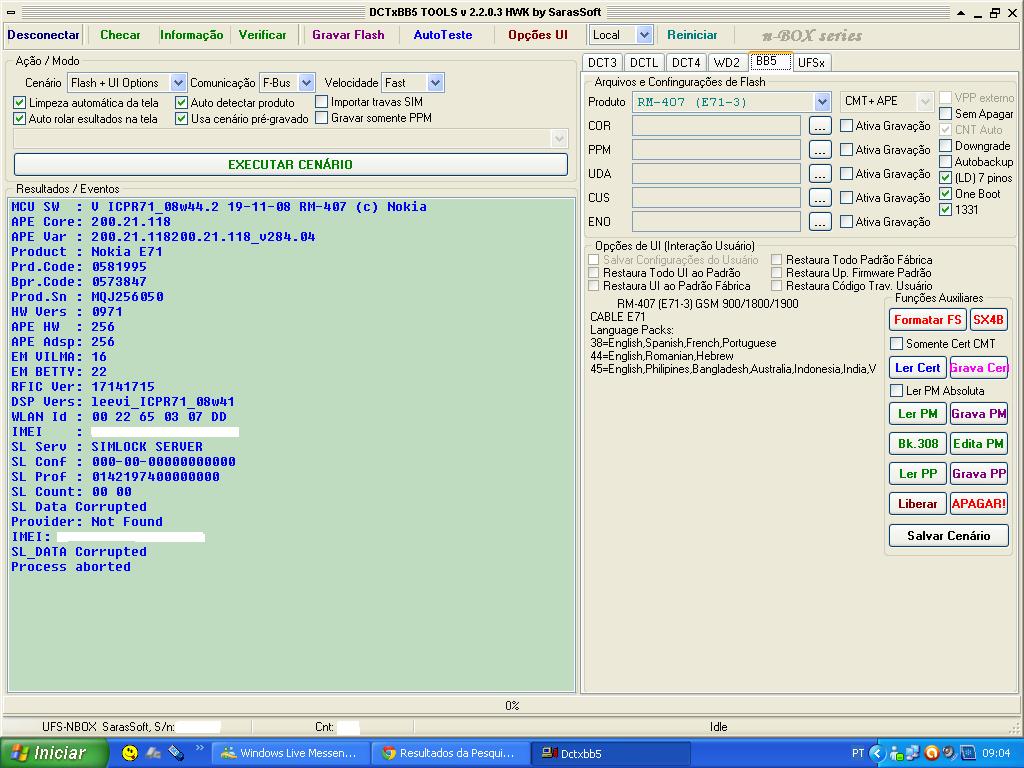This screenshot has height=768, width=1024.
Task: Click the 0% progress bar
Action: [512, 706]
